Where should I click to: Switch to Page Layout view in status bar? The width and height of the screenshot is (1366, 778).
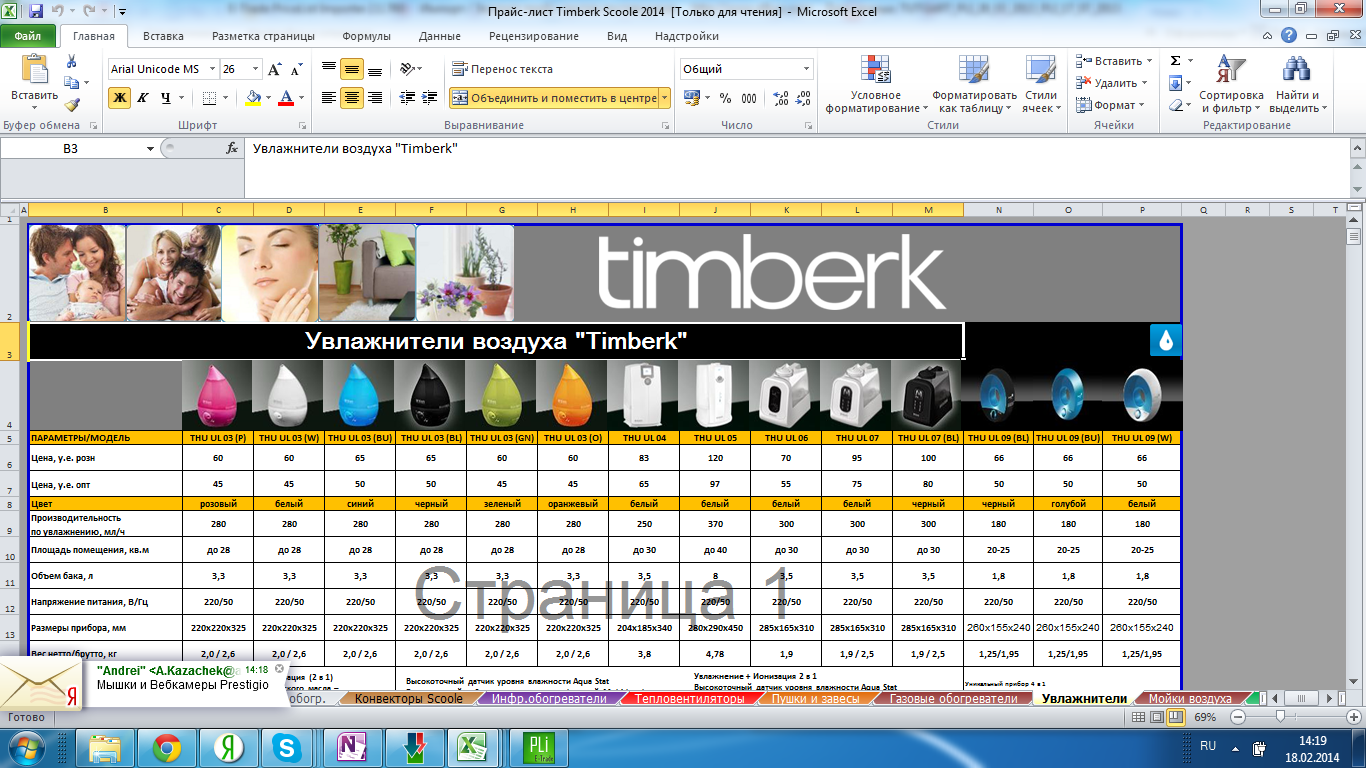[x=1157, y=718]
